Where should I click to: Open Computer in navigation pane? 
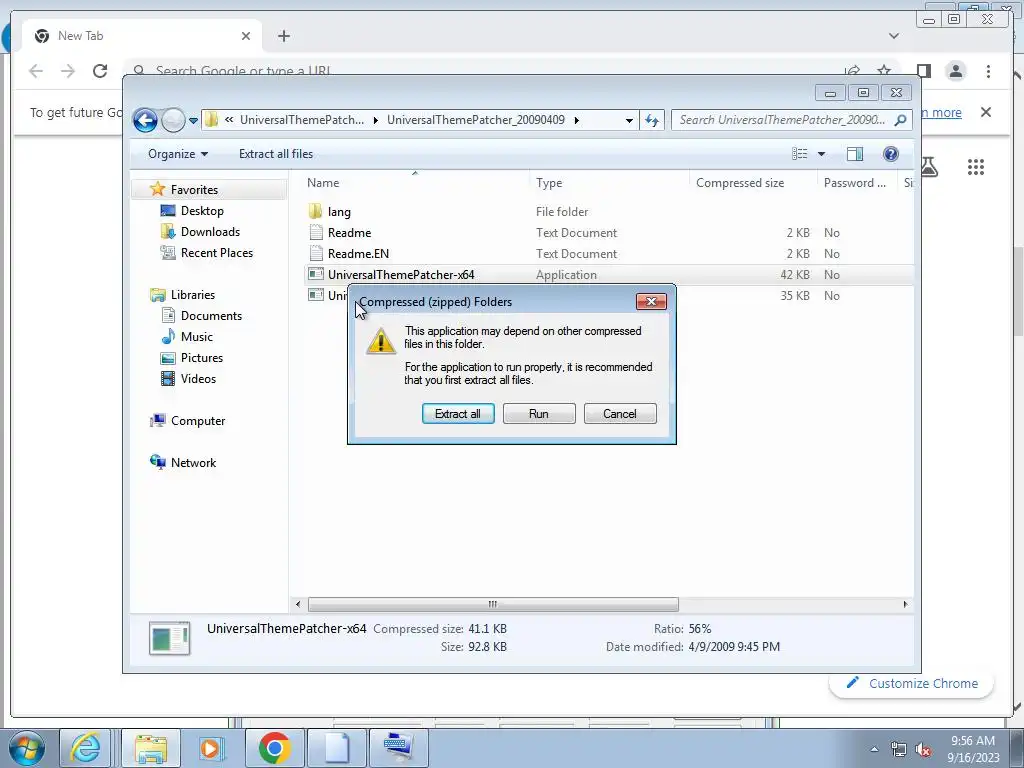point(198,421)
